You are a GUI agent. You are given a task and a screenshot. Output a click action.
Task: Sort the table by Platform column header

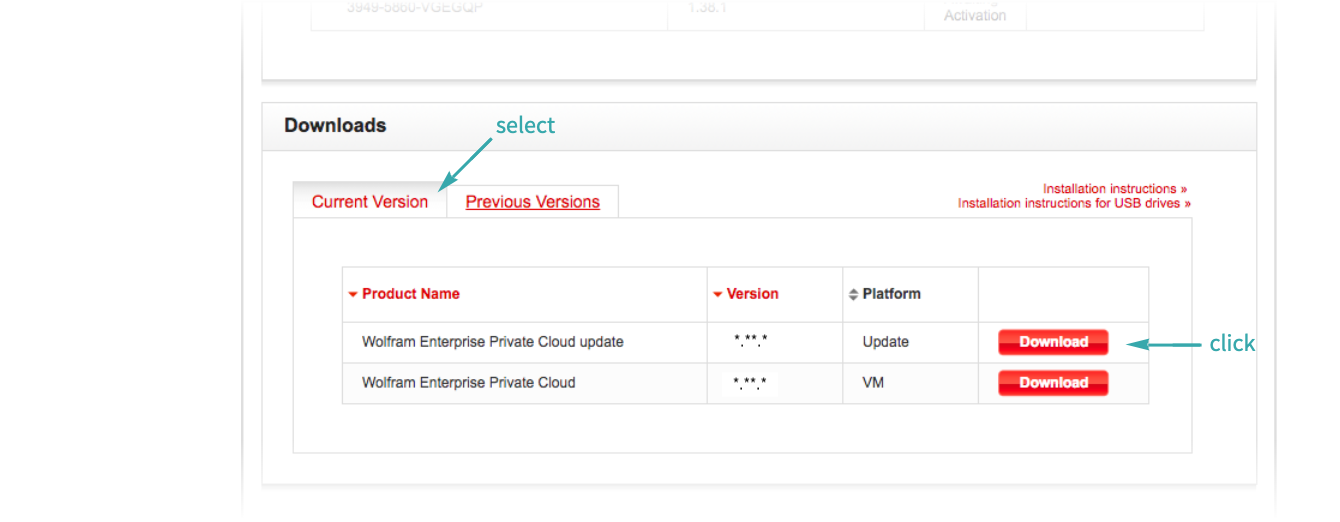(x=891, y=294)
